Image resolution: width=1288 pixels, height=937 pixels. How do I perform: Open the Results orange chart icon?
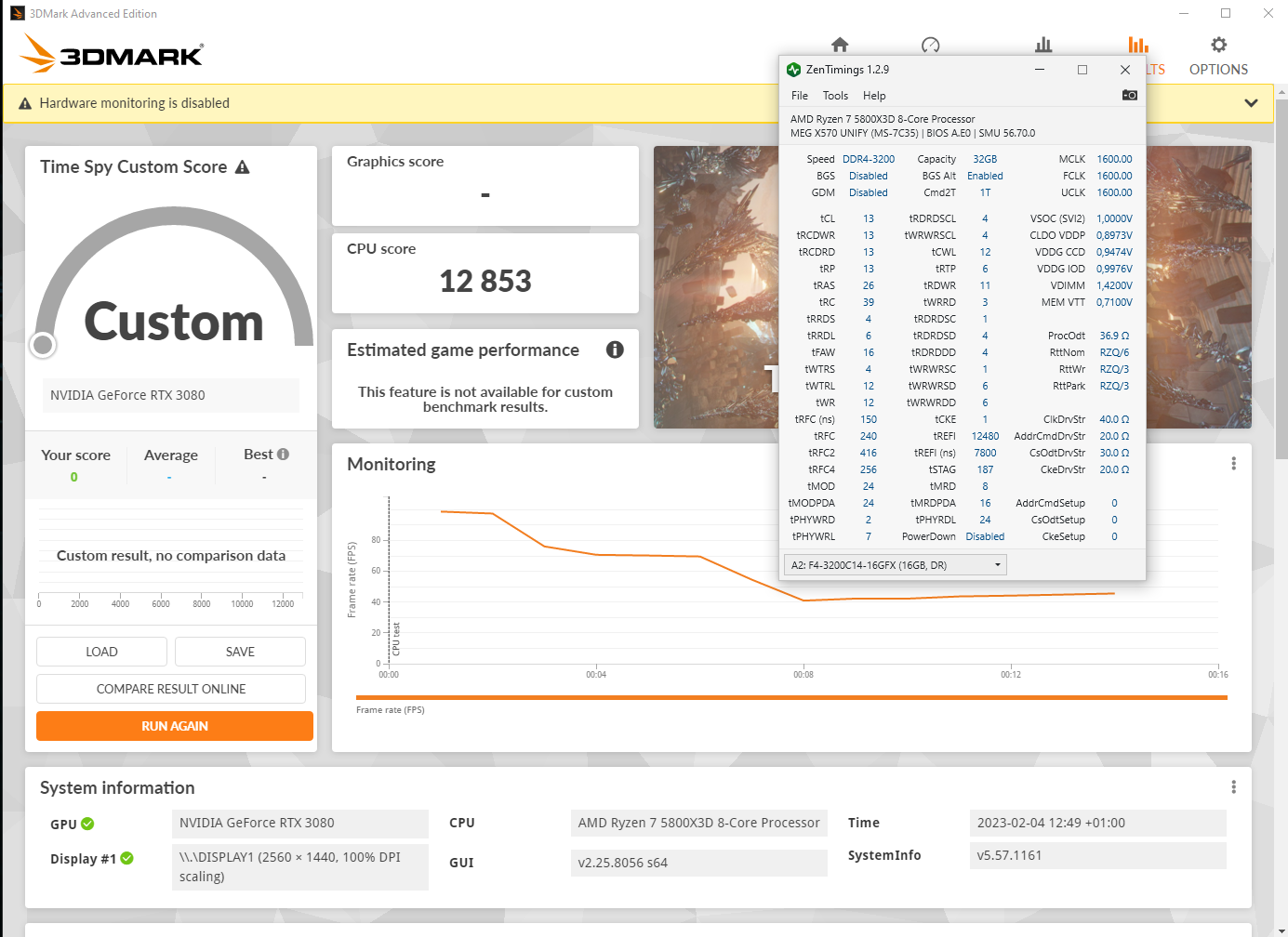[x=1138, y=45]
